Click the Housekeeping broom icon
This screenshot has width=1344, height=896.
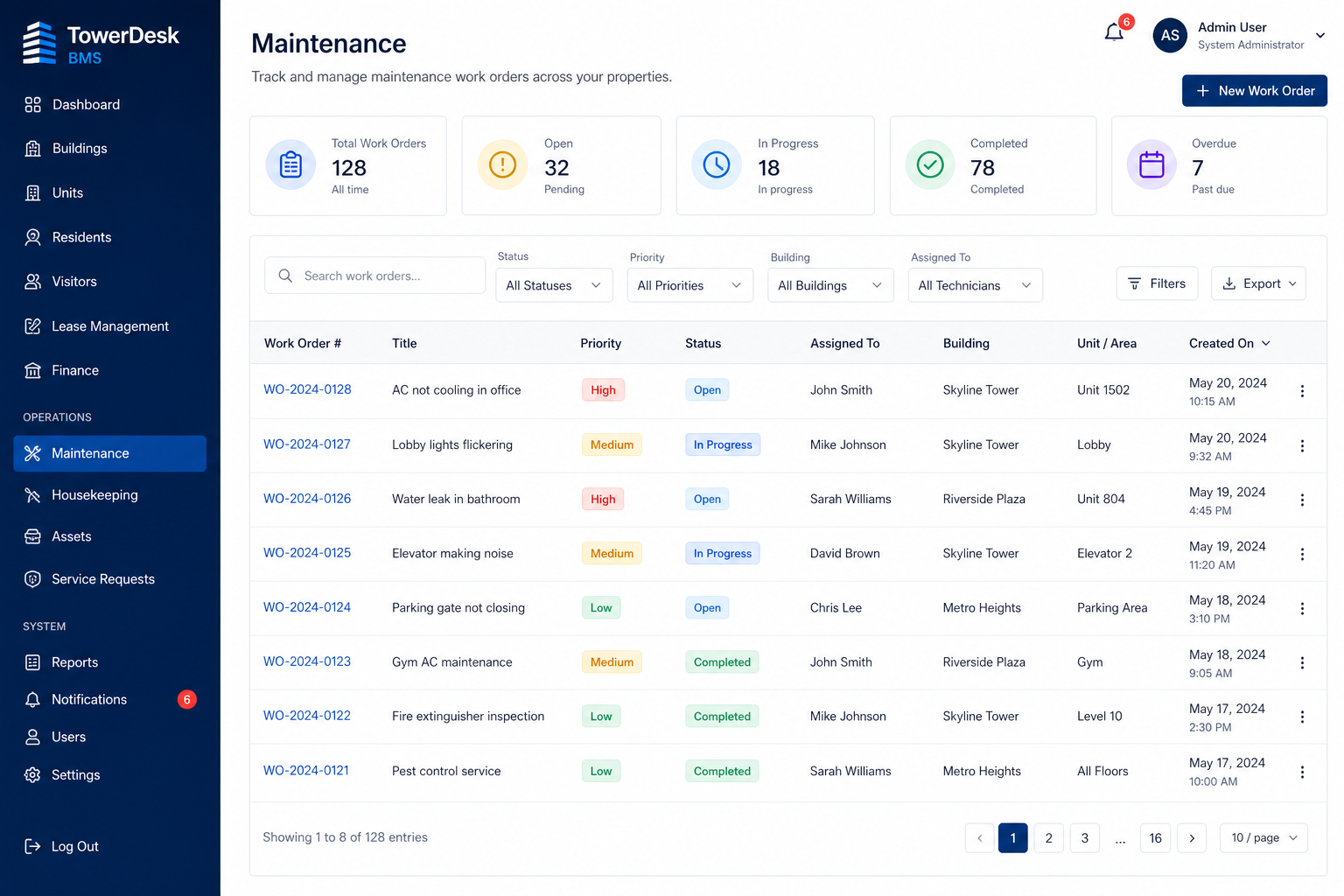32,495
